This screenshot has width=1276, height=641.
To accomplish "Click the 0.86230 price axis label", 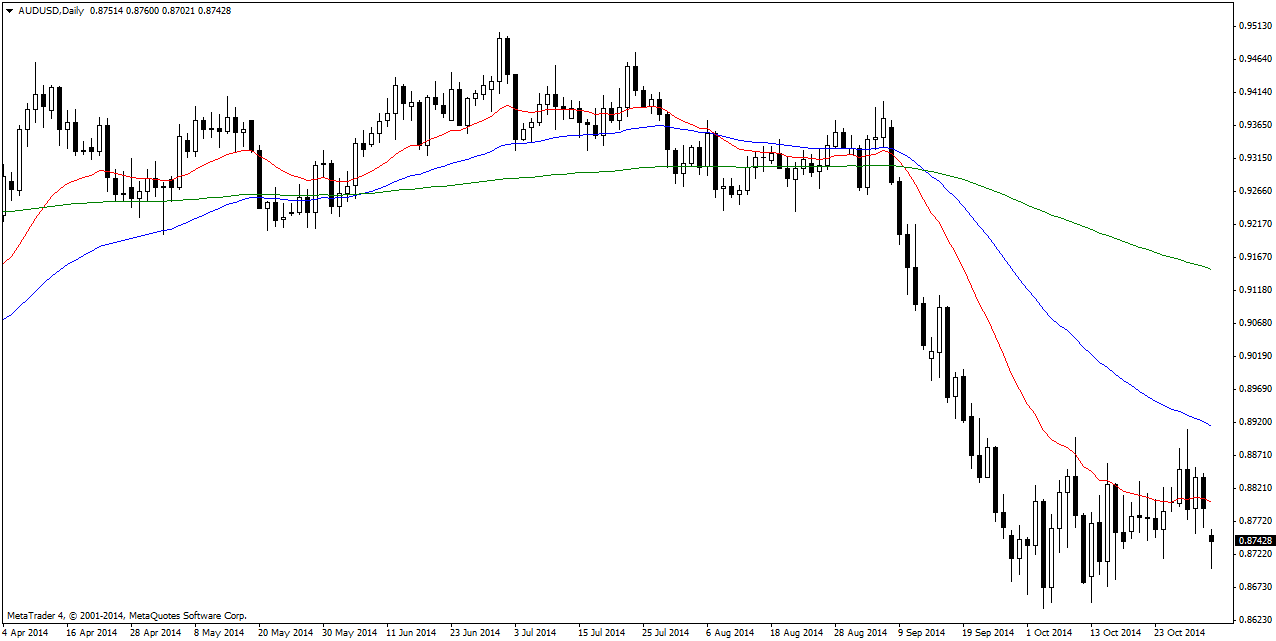I will point(1254,620).
